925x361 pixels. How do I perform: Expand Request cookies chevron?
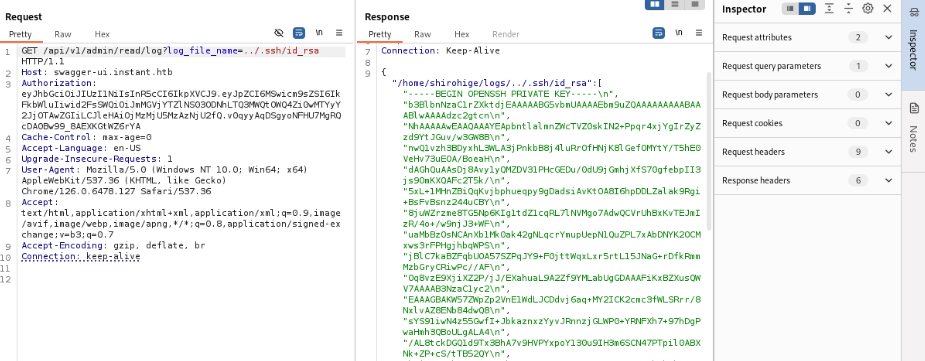[x=888, y=123]
